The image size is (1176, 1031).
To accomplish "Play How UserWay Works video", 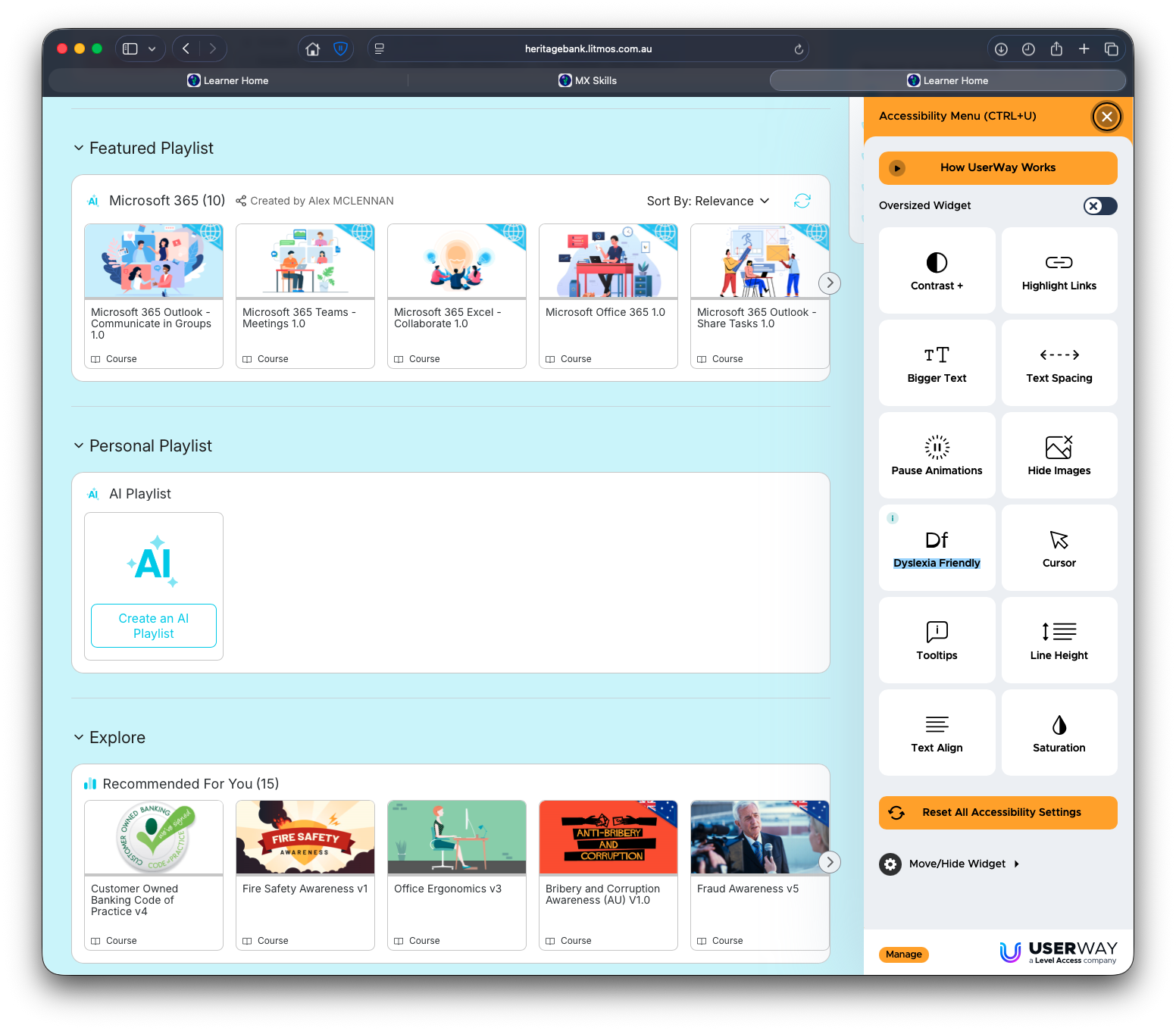I will pos(998,168).
